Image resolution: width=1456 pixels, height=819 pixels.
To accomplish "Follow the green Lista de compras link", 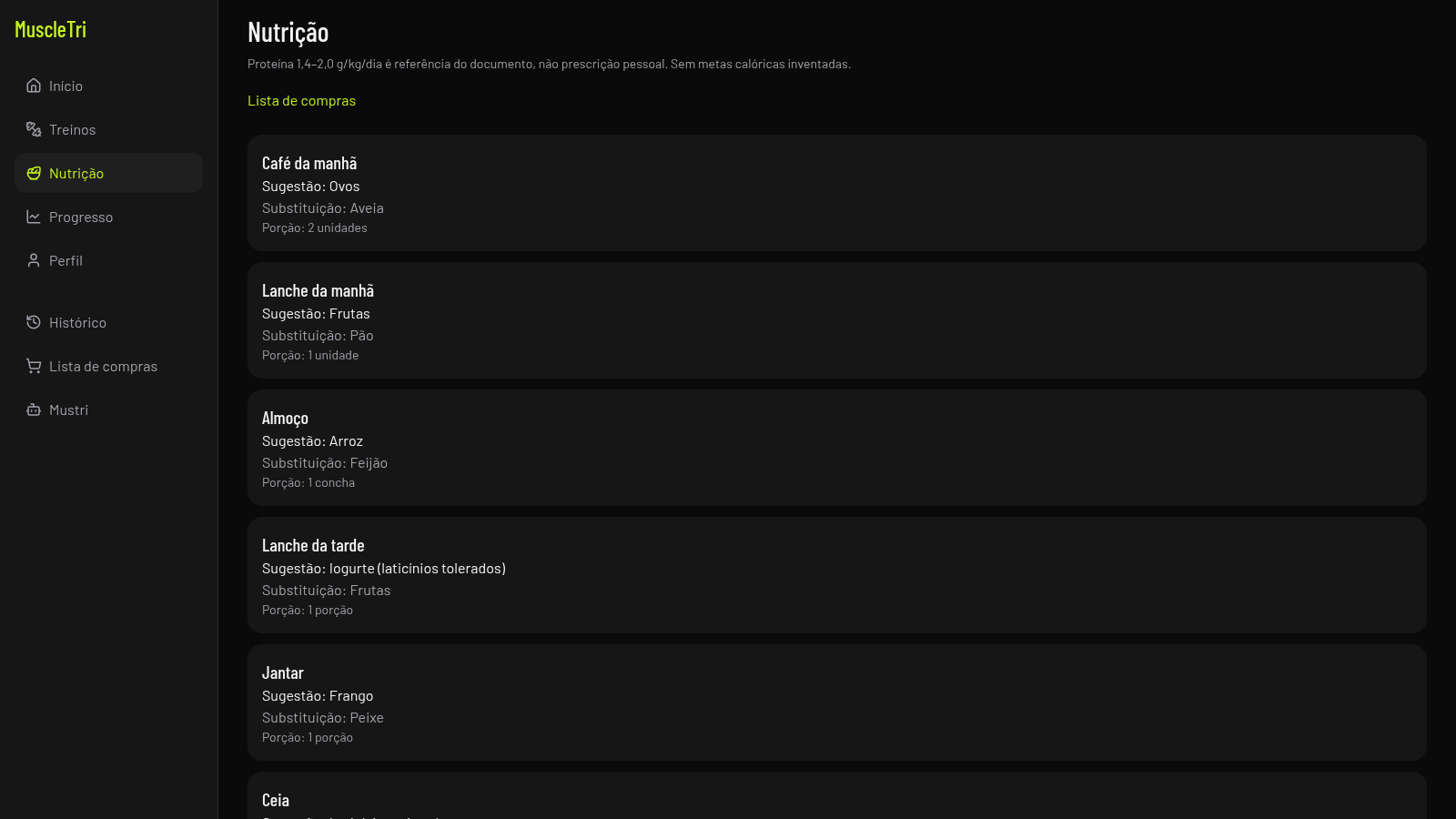I will [301, 100].
